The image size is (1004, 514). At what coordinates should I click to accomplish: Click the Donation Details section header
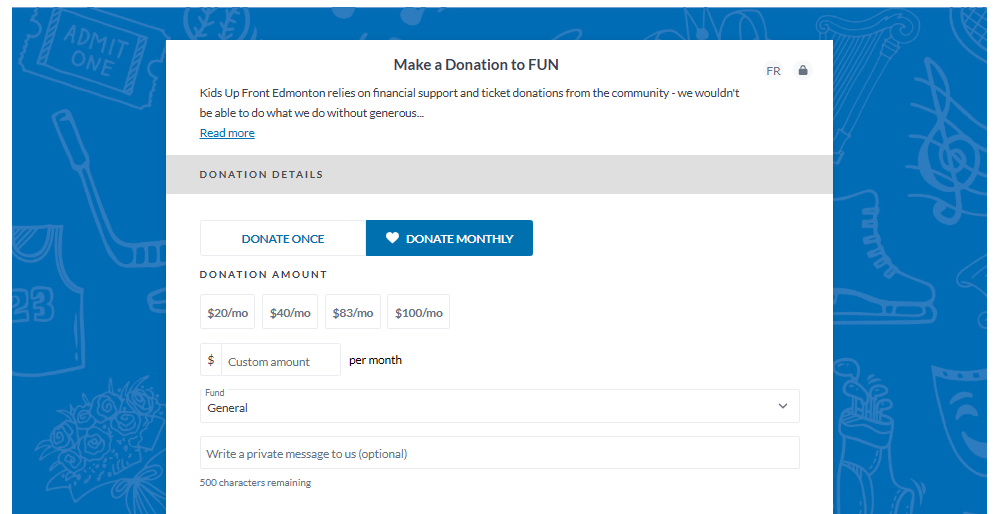pyautogui.click(x=261, y=174)
